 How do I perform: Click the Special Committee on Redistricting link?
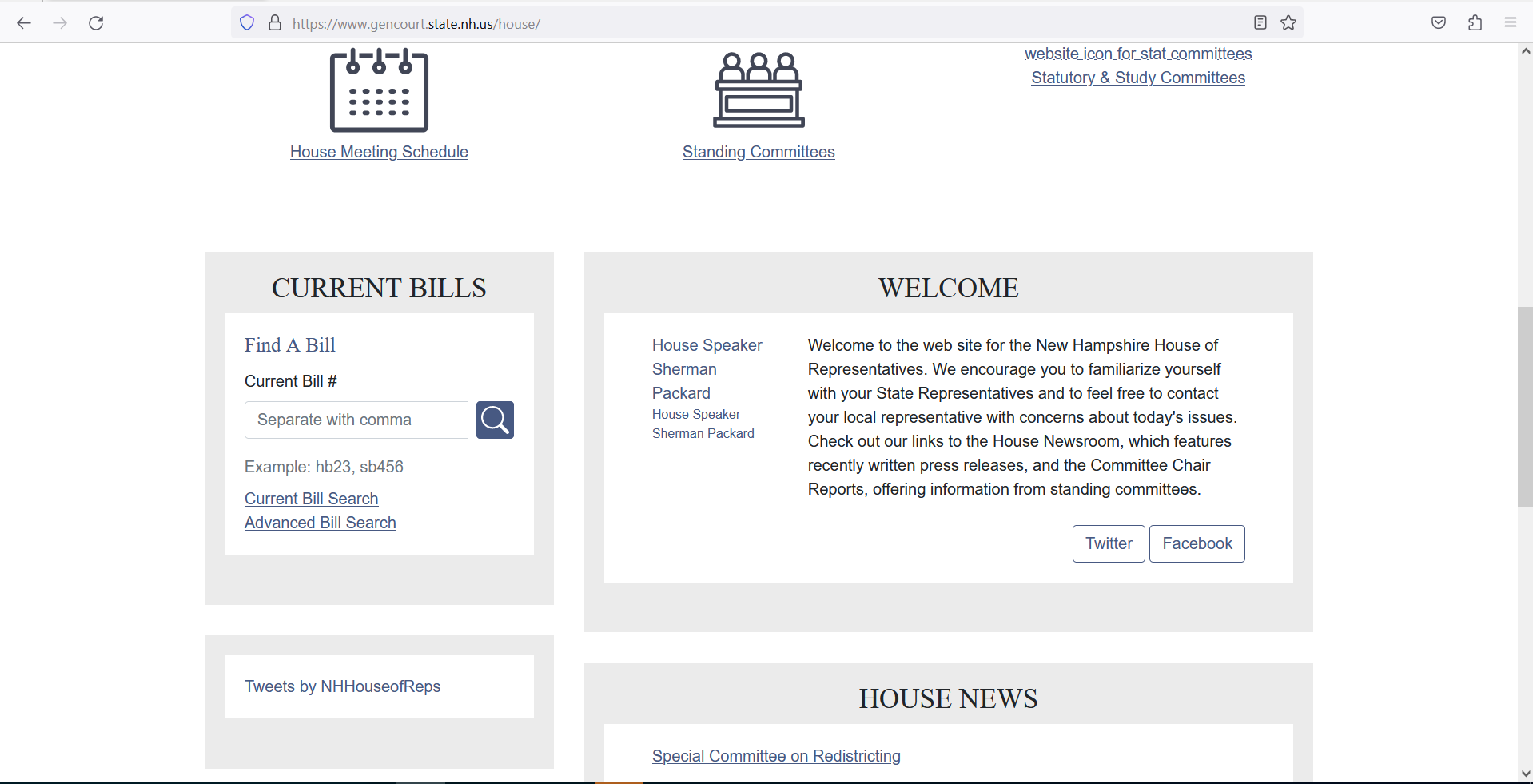pos(775,756)
